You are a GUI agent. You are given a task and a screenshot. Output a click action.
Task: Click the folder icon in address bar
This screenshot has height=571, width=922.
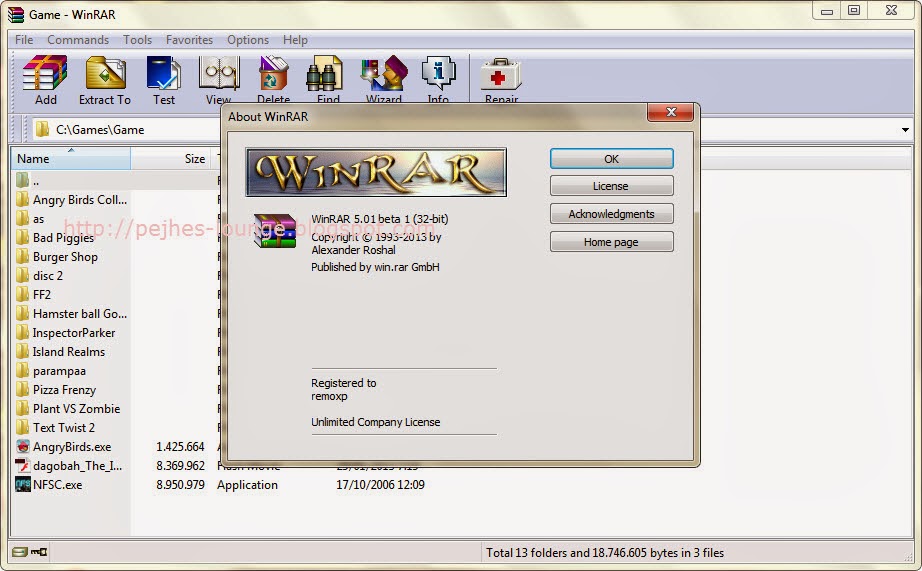coord(41,129)
